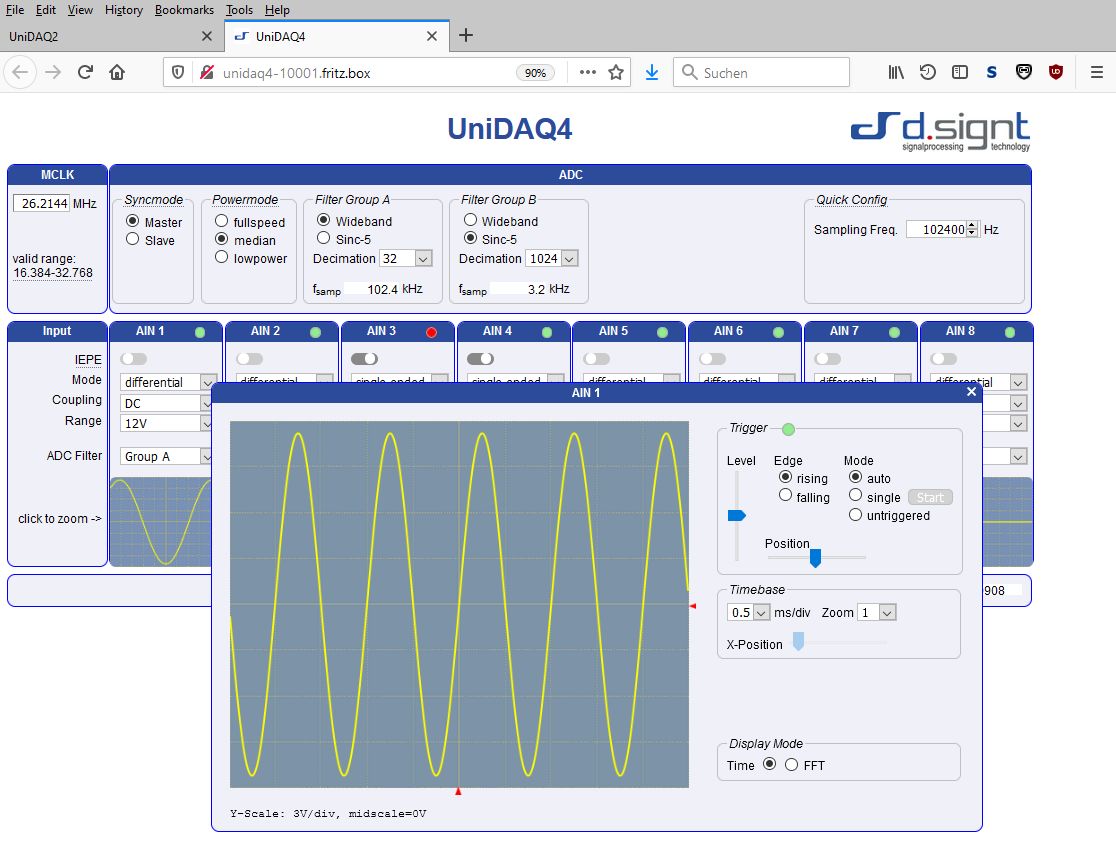Viewport: 1116px width, 847px height.
Task: Click the d.sign technology logo
Action: [940, 132]
